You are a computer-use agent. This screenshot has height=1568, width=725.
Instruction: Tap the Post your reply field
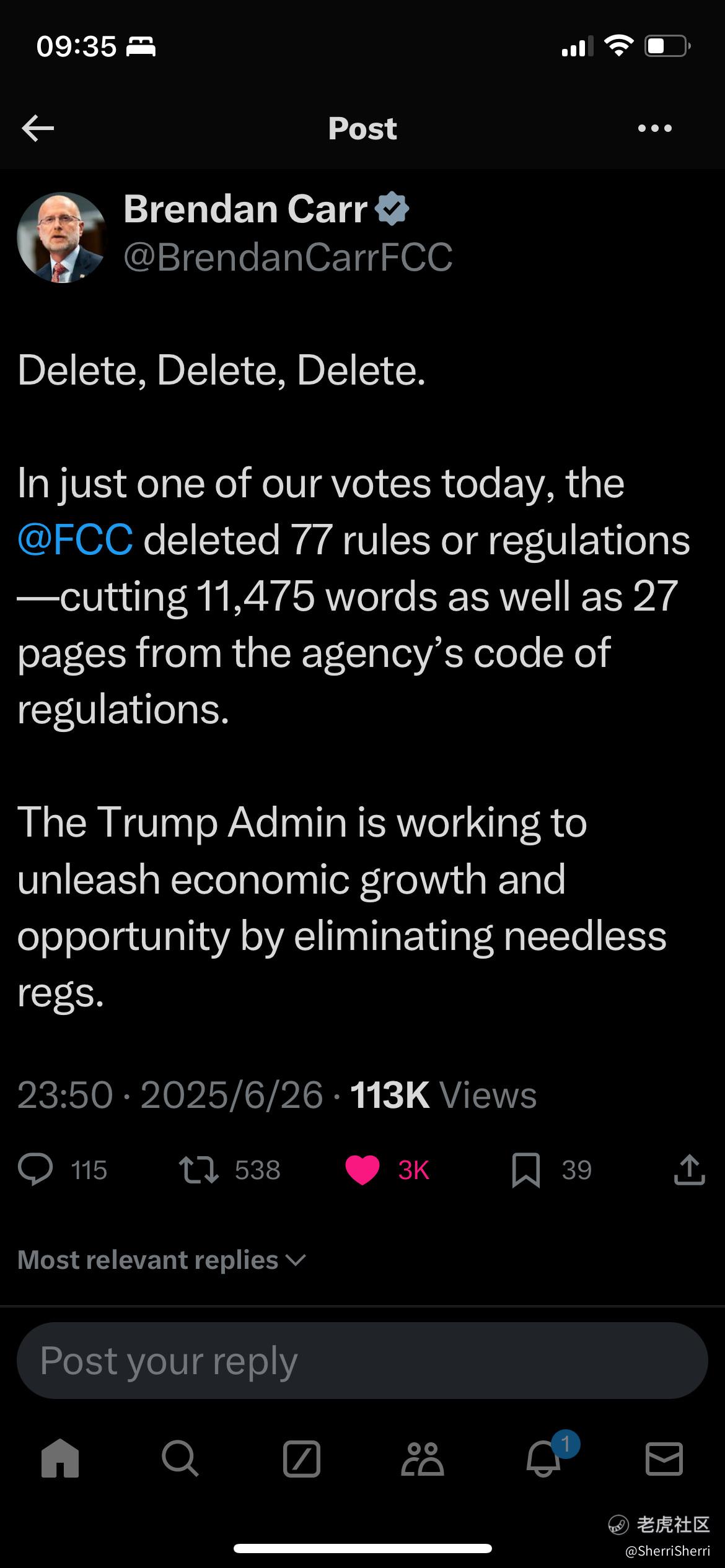coord(362,1361)
